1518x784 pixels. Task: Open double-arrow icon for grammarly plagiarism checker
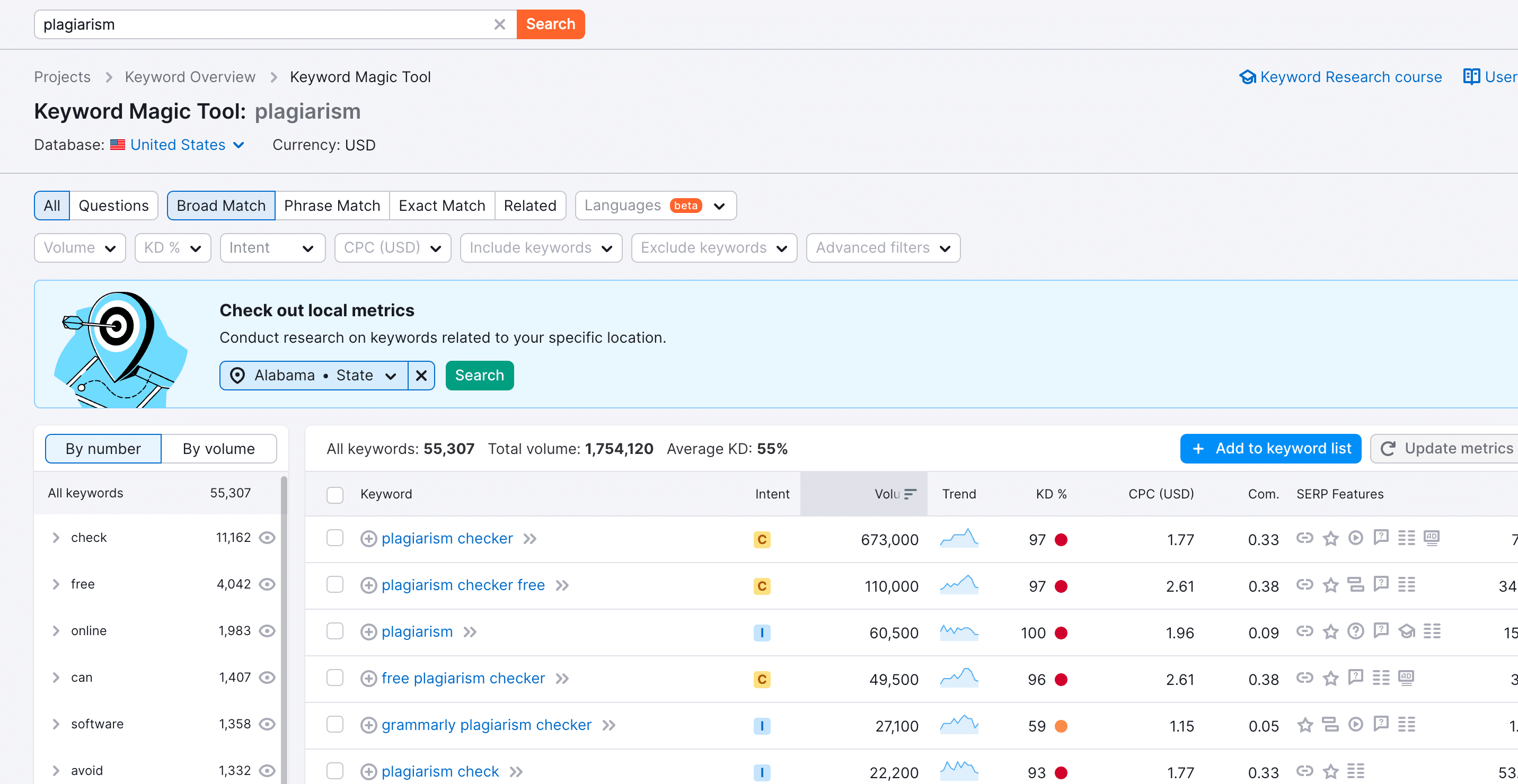point(608,725)
